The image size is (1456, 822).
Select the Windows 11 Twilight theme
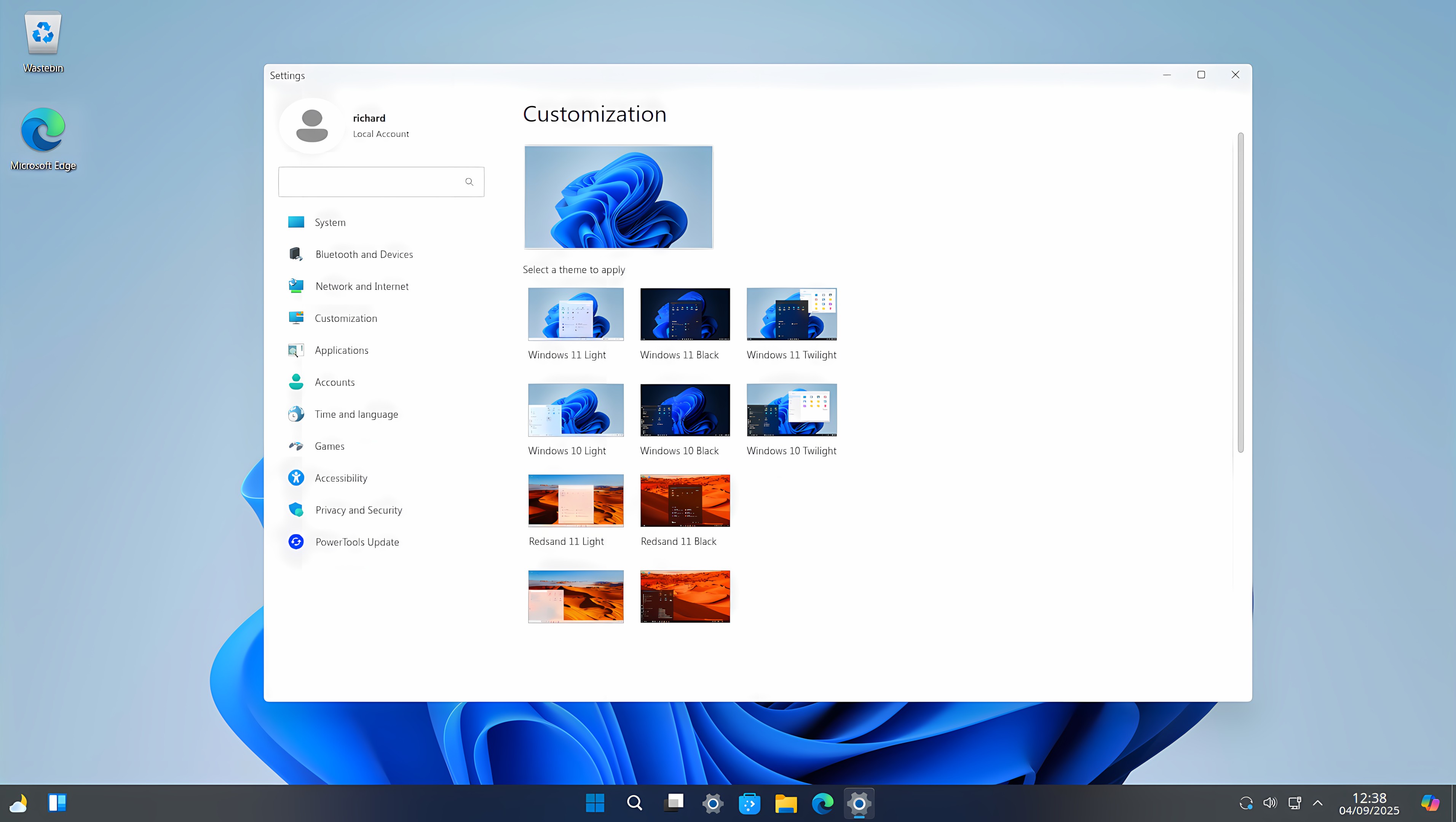791,314
